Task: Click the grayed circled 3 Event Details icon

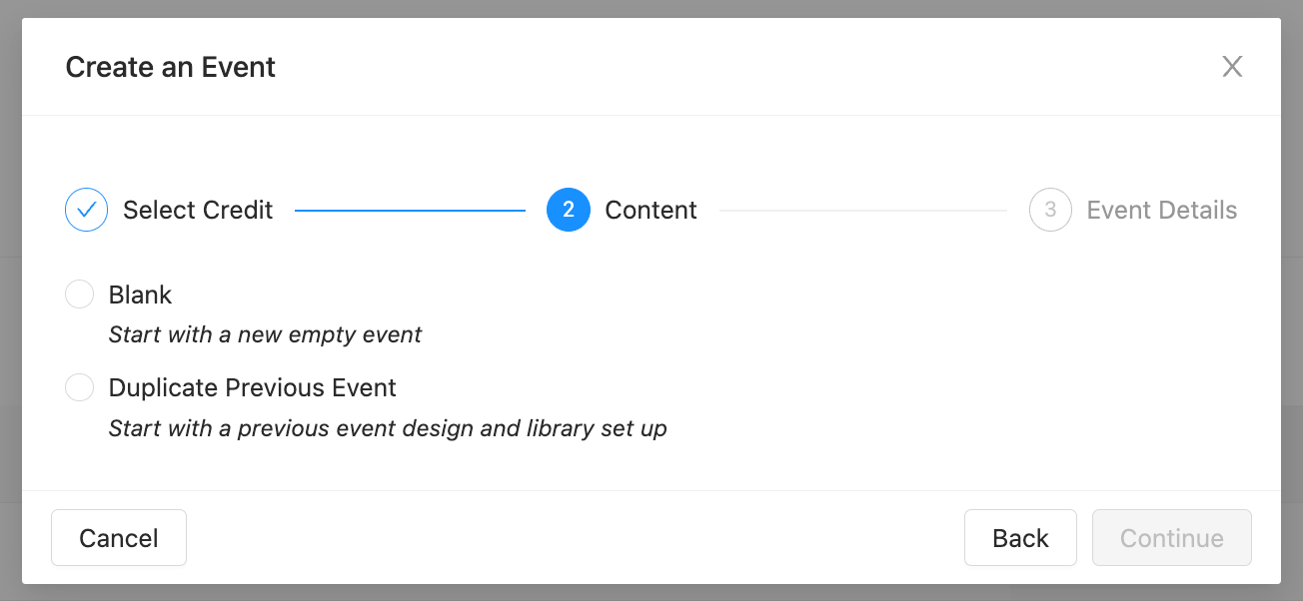Action: click(x=1050, y=209)
